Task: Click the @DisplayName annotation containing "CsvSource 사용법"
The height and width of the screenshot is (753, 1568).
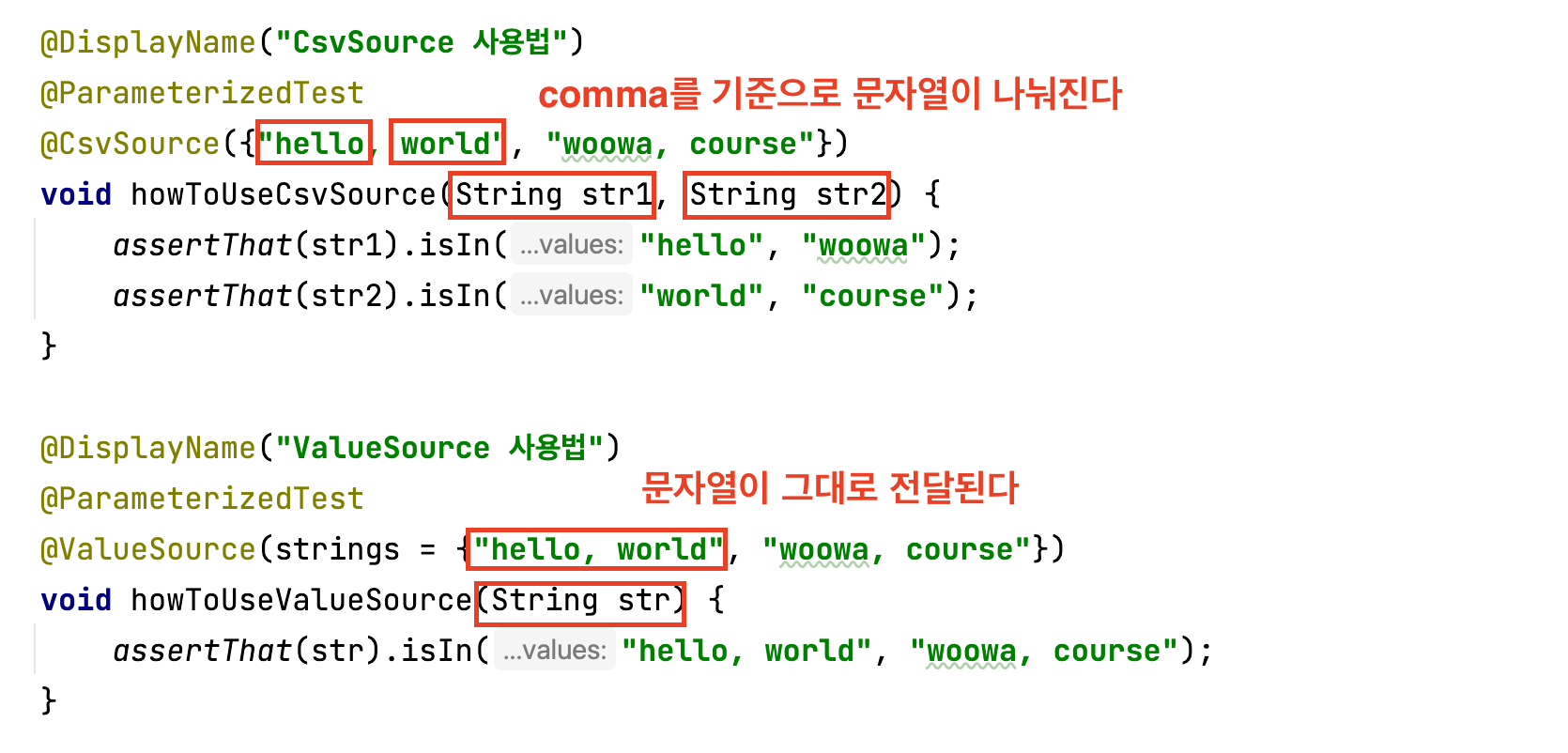Action: pyautogui.click(x=312, y=42)
